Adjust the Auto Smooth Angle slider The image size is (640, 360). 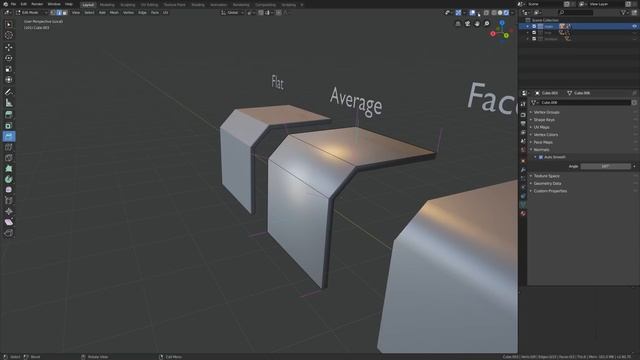606,167
